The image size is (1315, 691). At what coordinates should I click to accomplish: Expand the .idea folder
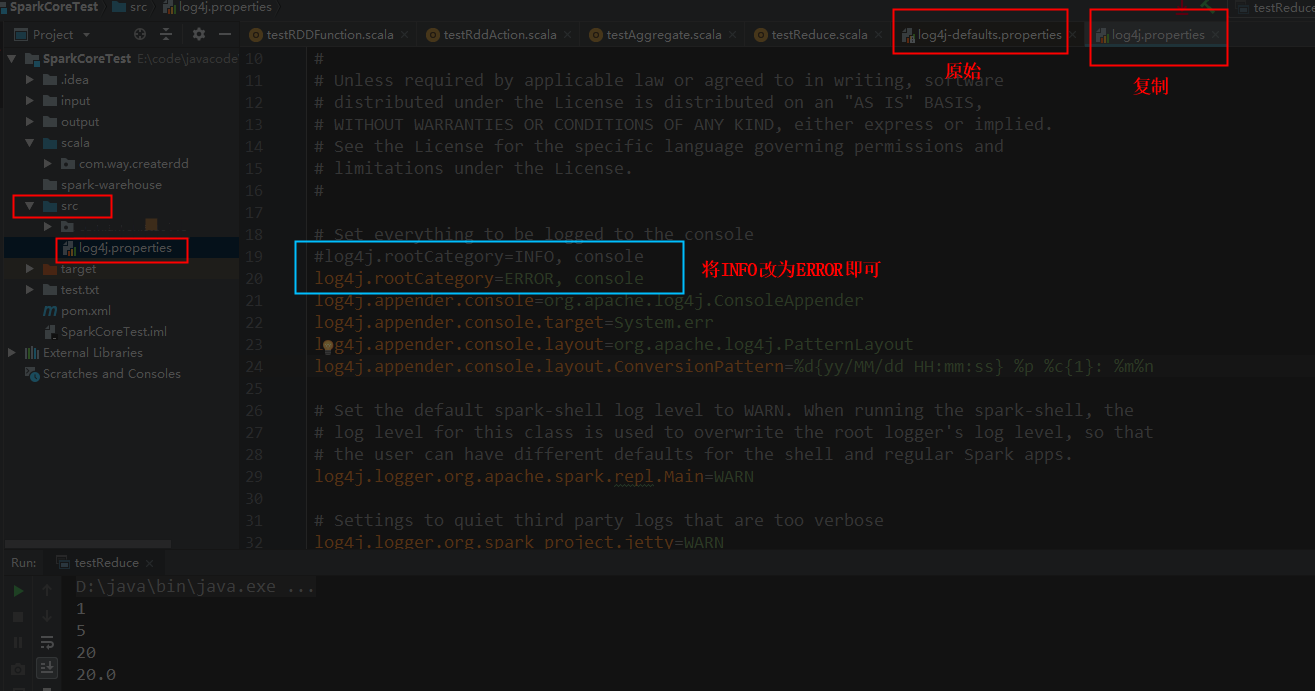click(31, 80)
